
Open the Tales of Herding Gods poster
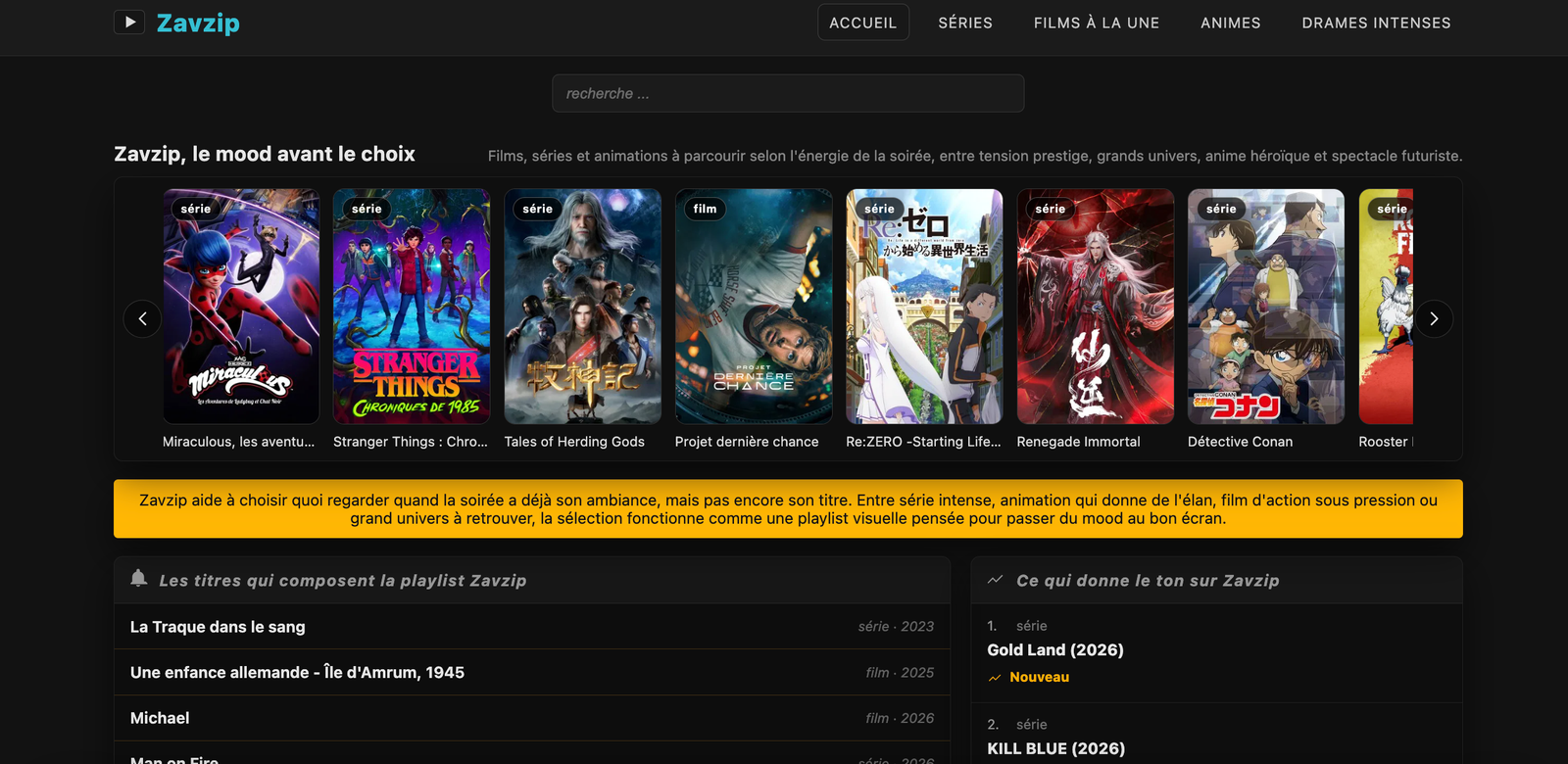pos(583,307)
